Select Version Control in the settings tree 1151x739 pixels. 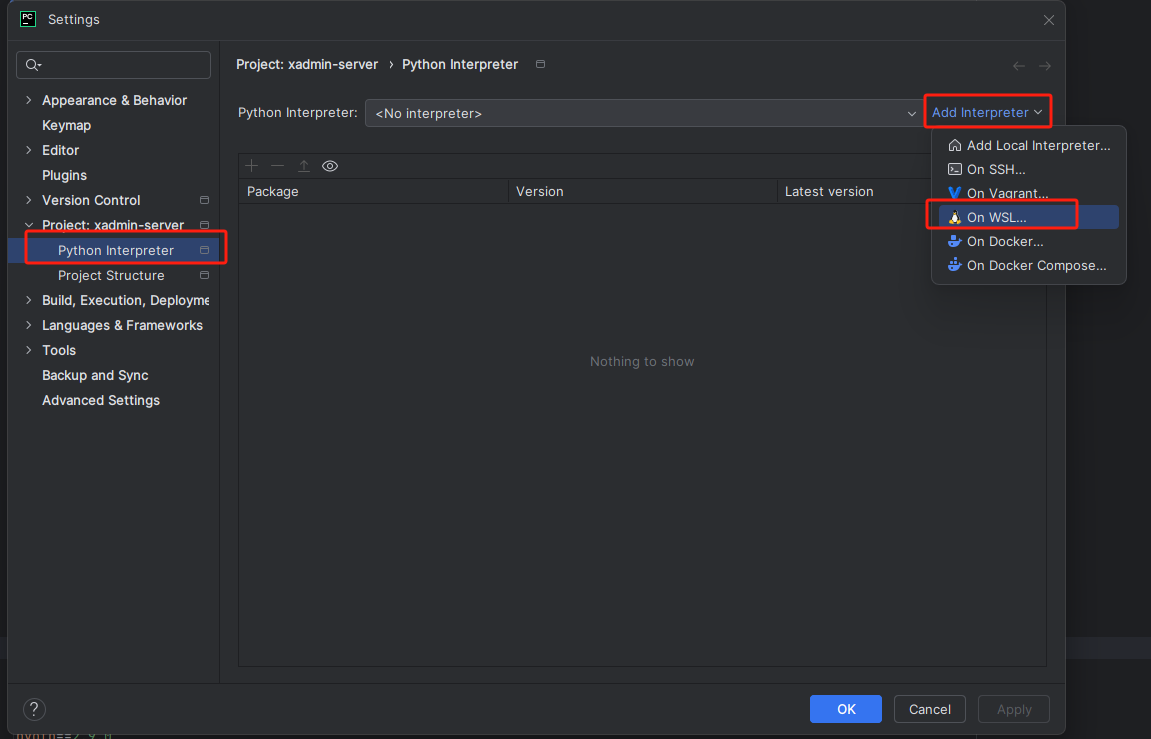[91, 200]
